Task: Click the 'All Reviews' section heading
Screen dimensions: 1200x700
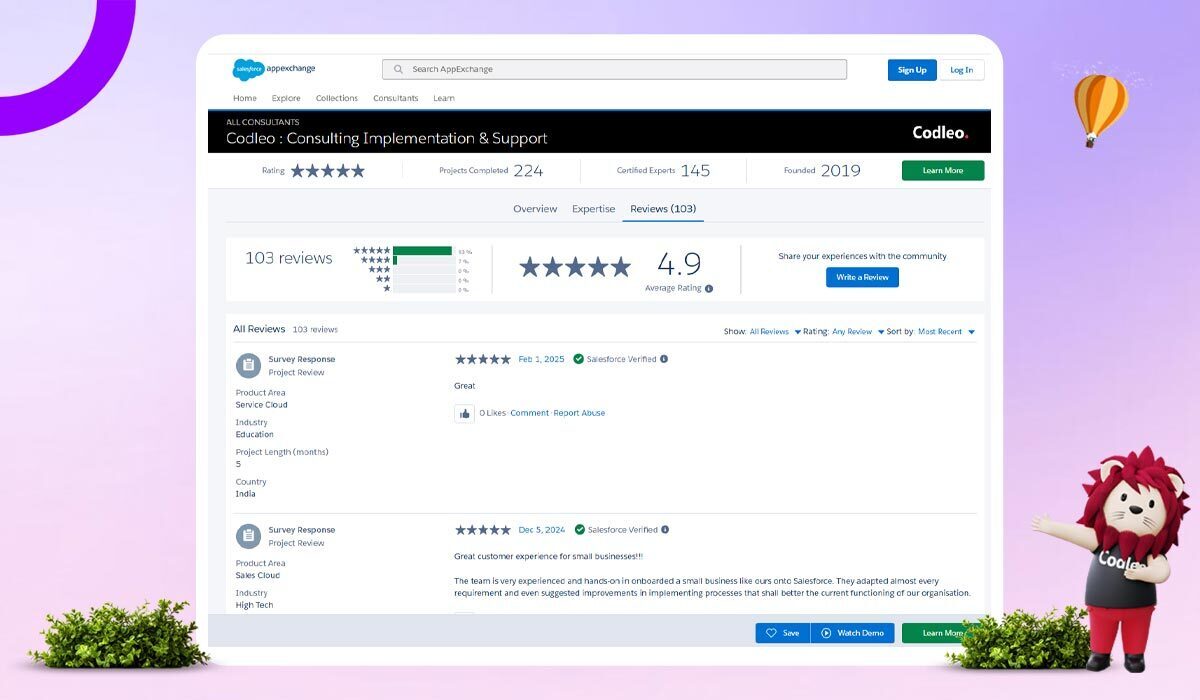Action: [259, 329]
